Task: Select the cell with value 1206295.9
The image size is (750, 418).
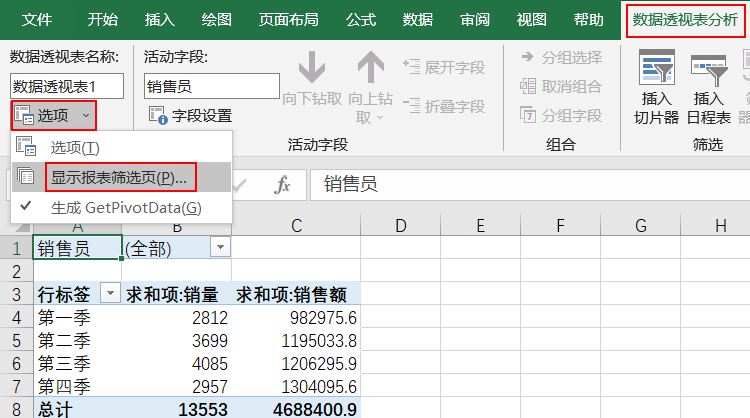Action: click(x=296, y=363)
